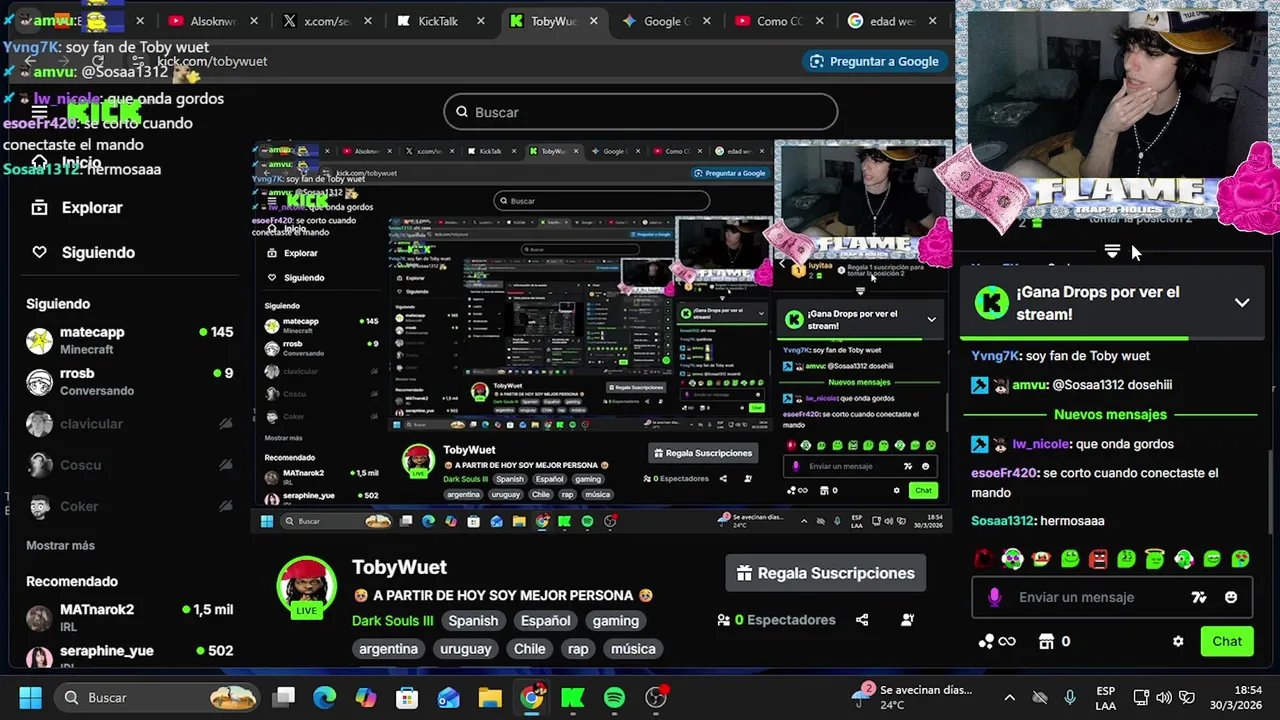1280x720 pixels.
Task: Click the Enviar un mensaje chat input
Action: click(1112, 597)
